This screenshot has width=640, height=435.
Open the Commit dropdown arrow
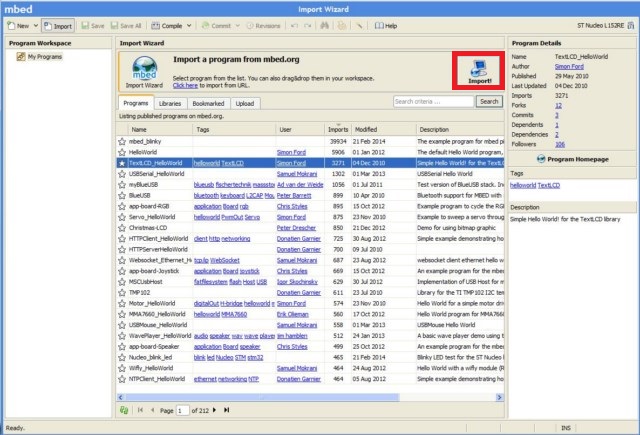coord(238,26)
